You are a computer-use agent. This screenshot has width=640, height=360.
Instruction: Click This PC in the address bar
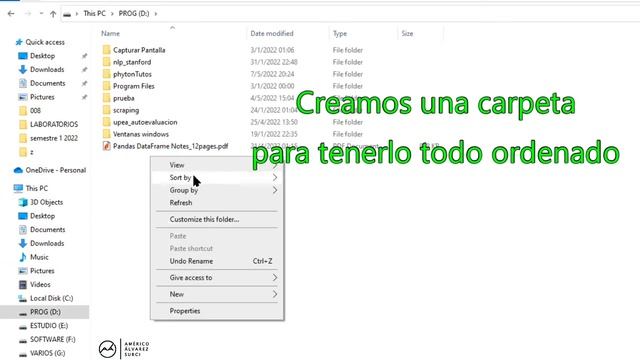point(94,13)
